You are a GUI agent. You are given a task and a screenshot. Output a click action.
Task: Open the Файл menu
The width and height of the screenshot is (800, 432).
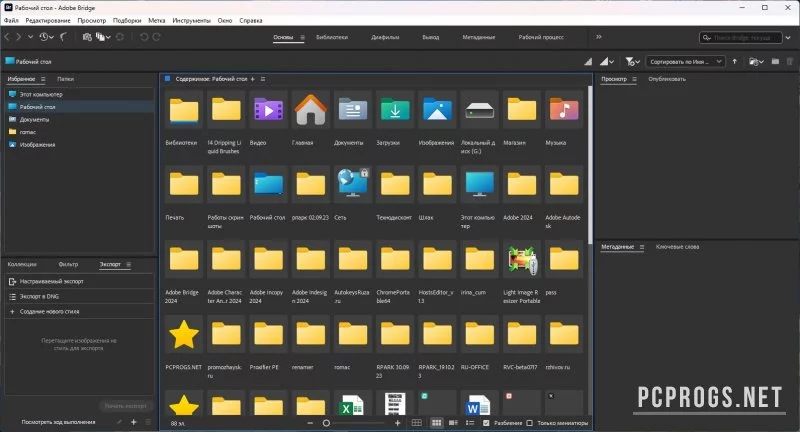tap(11, 20)
